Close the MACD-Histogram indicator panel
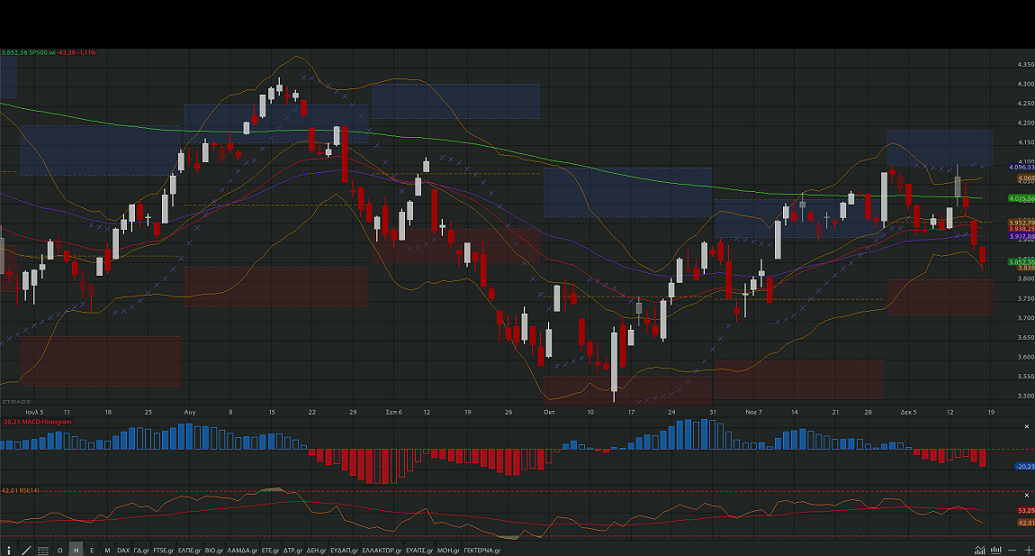This screenshot has width=1035, height=556. (1026, 427)
